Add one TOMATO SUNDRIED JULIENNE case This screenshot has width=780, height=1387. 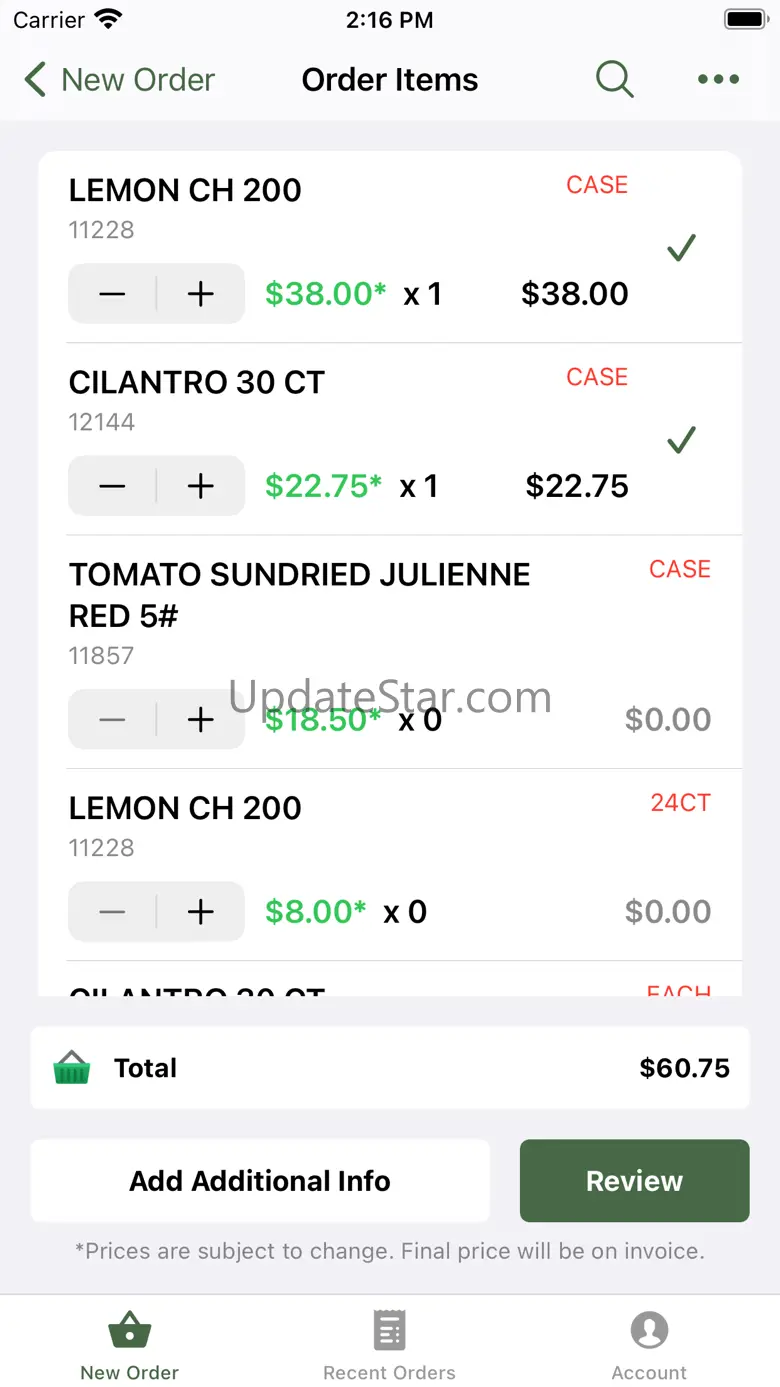(x=201, y=720)
